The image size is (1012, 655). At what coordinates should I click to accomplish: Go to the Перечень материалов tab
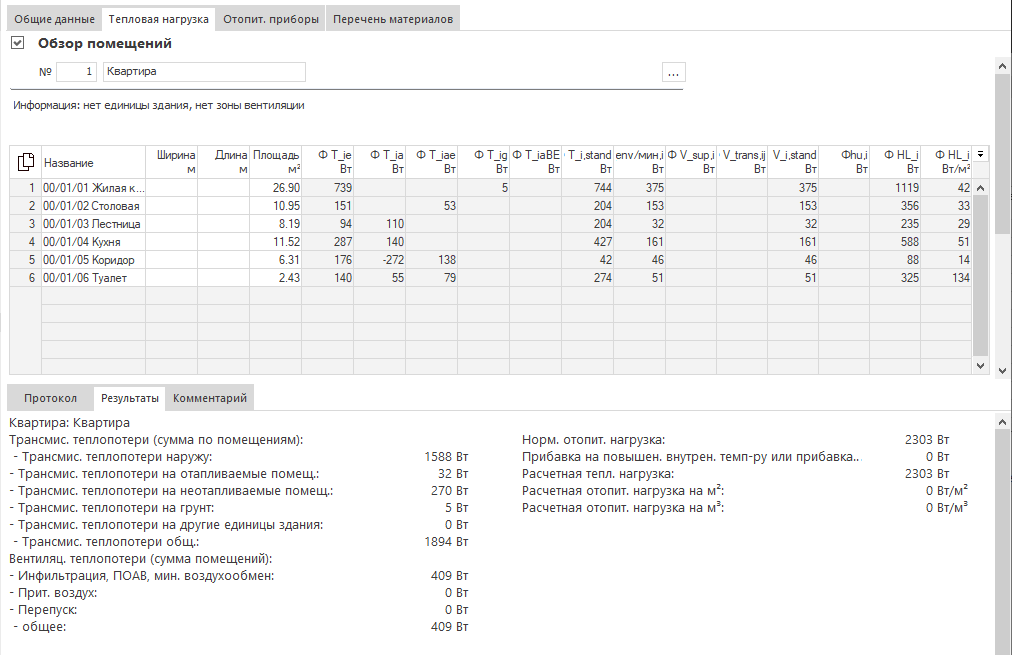pos(393,19)
